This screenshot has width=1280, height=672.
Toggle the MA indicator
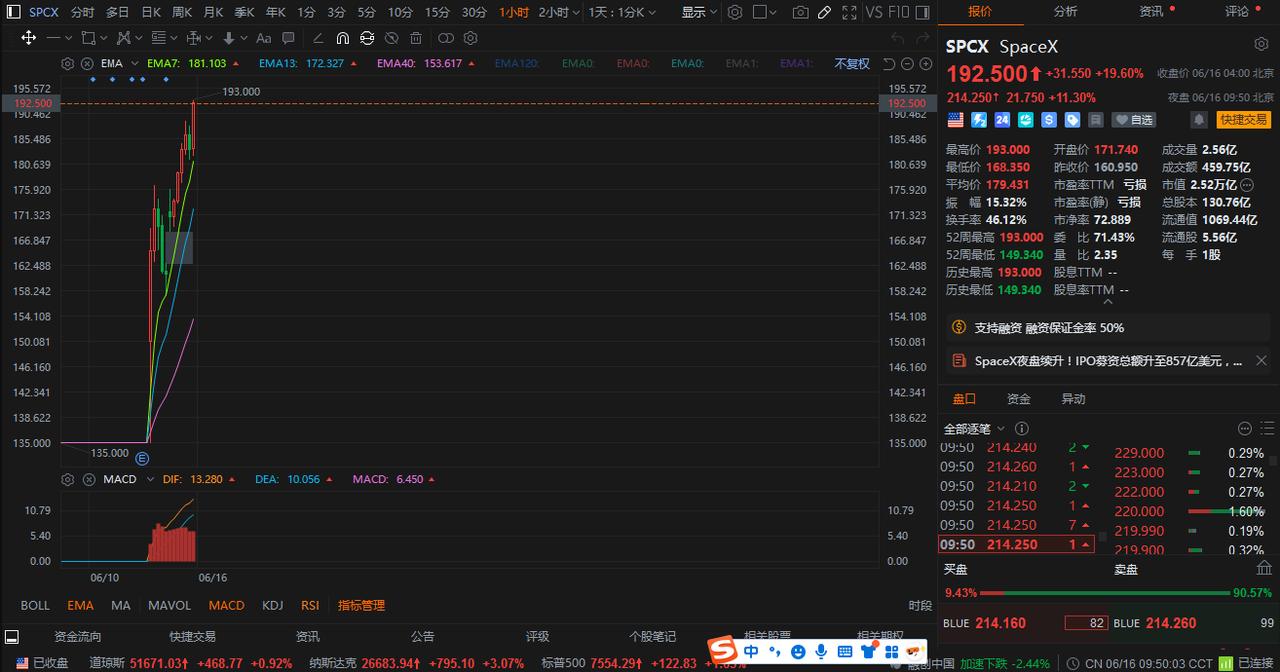coord(121,605)
